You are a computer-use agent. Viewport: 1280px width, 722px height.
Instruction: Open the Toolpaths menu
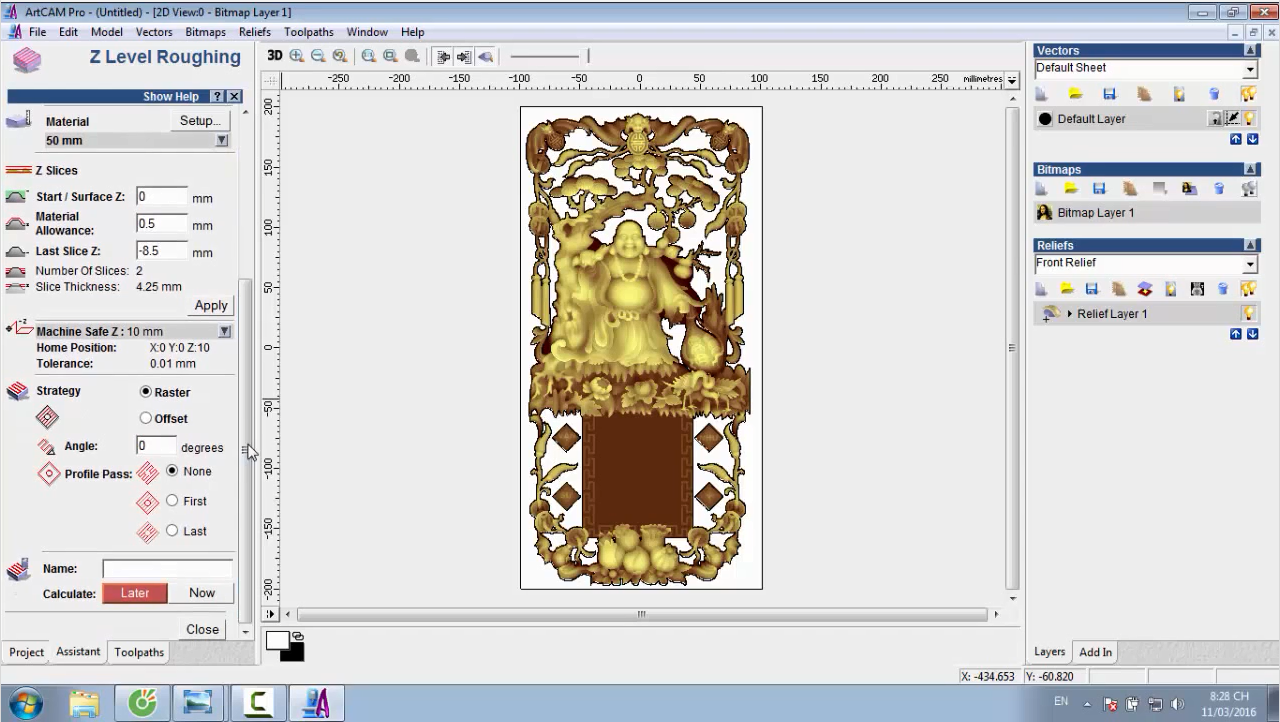point(308,32)
